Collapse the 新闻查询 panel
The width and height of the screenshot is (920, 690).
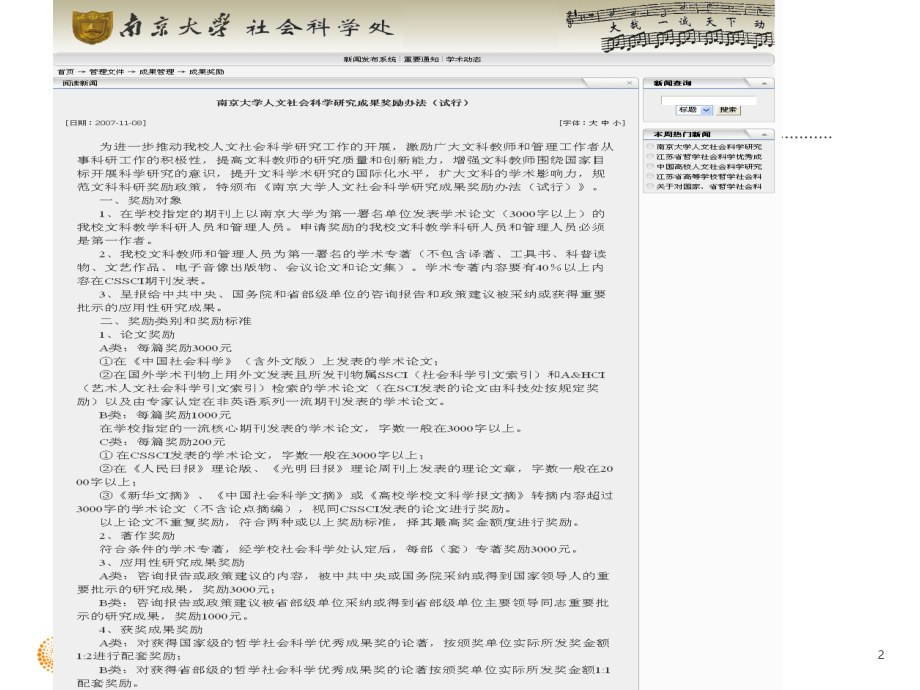point(764,83)
